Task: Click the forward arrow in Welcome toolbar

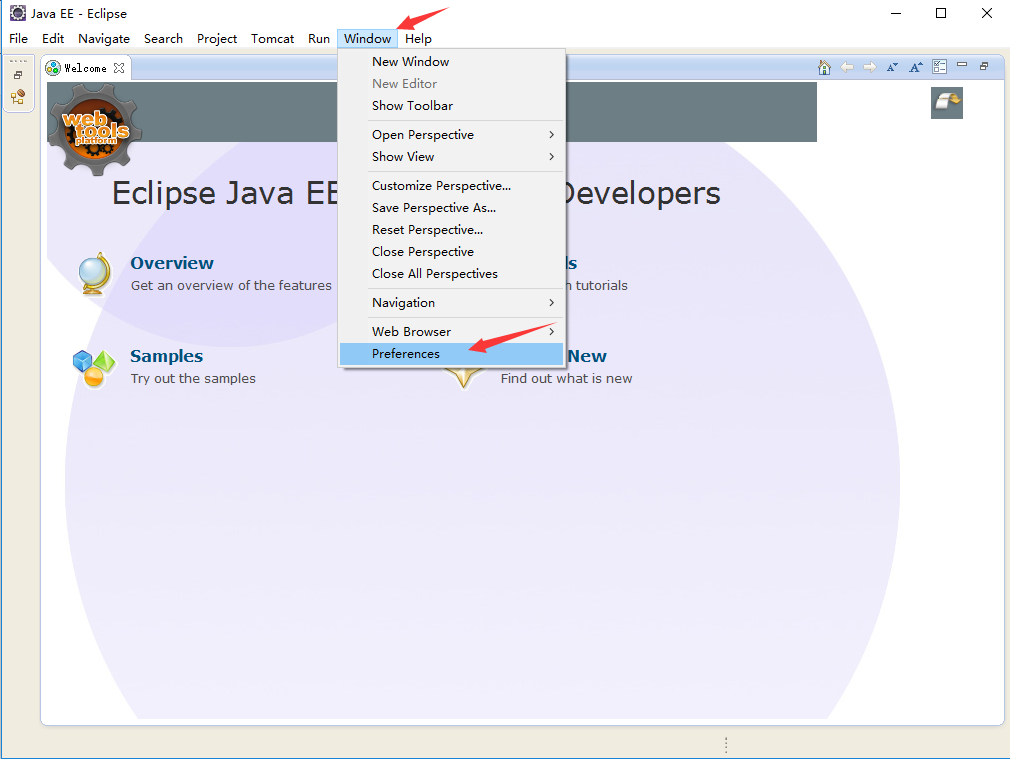Action: pos(870,67)
